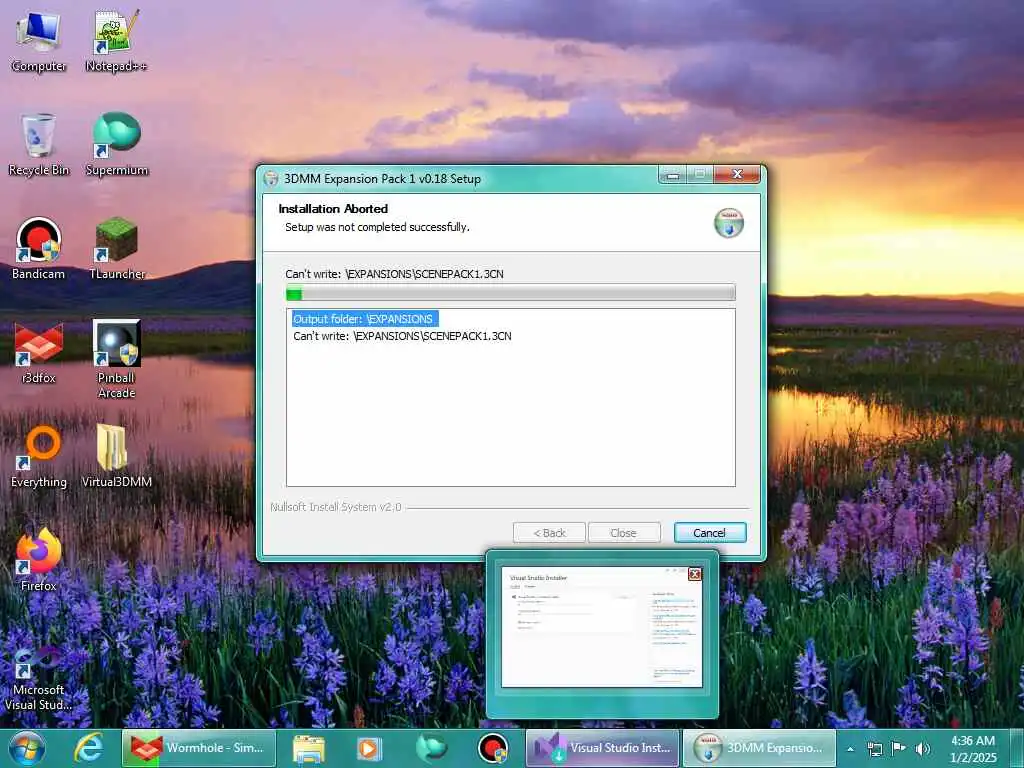Click the Bandicam taskbar icon

point(493,748)
